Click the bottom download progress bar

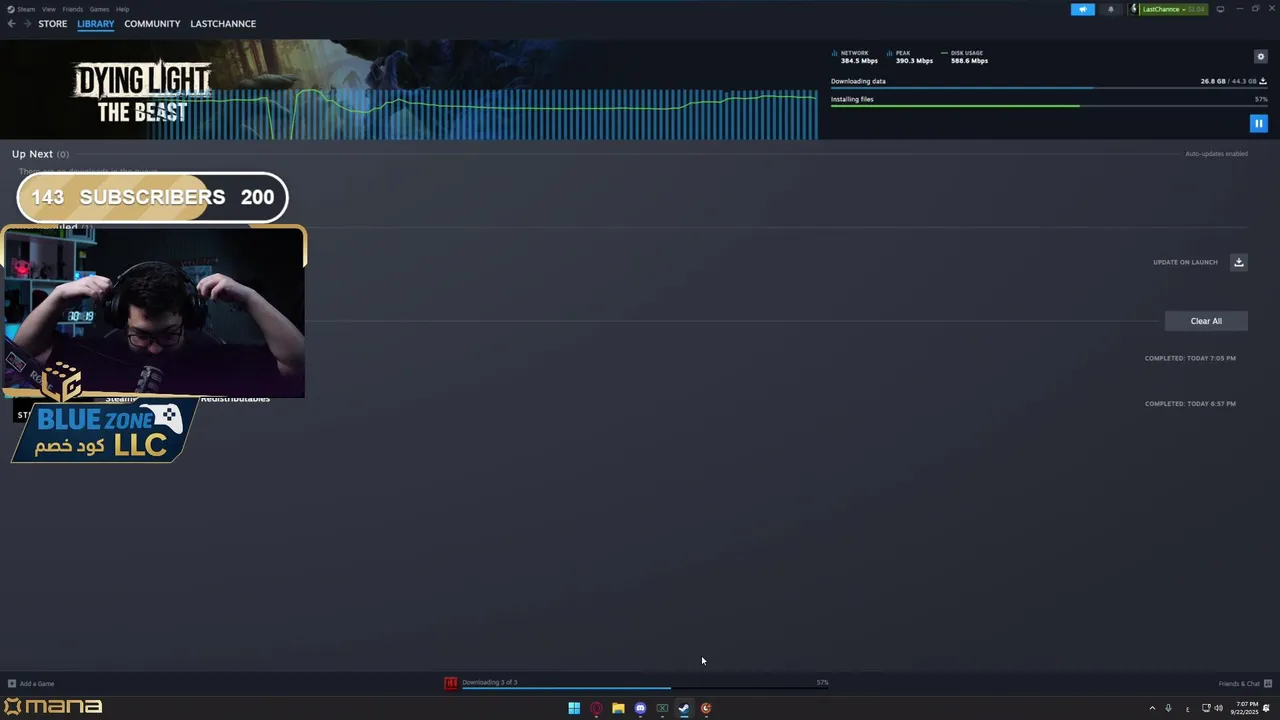coord(645,688)
